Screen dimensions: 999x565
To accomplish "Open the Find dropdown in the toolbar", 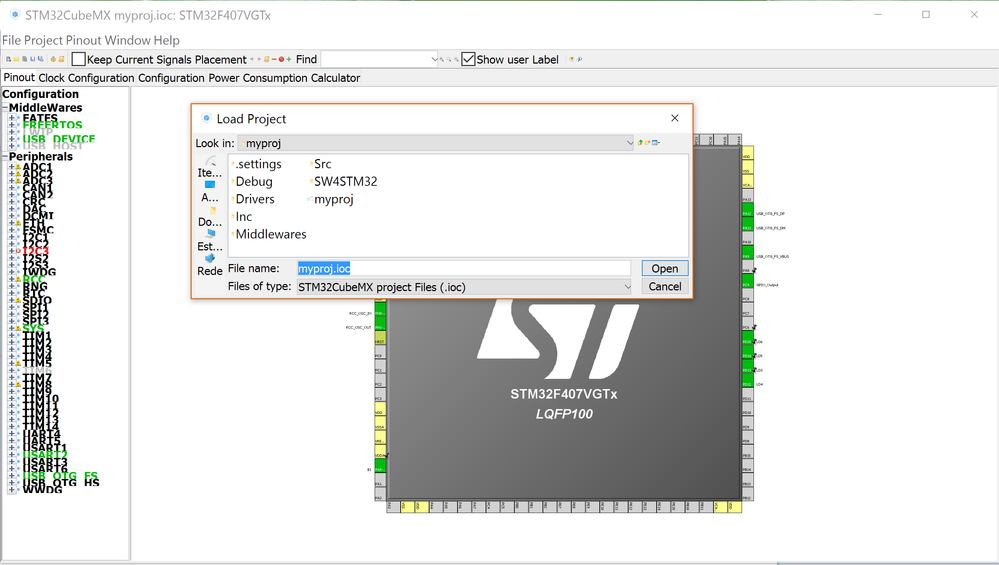I will 434,59.
